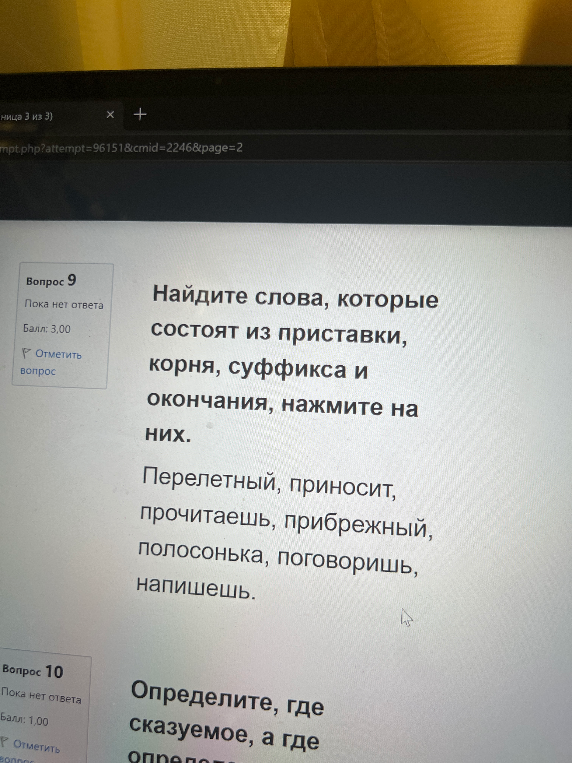Select the word 'приносит'
Screen dimensions: 572x763
click(343, 487)
